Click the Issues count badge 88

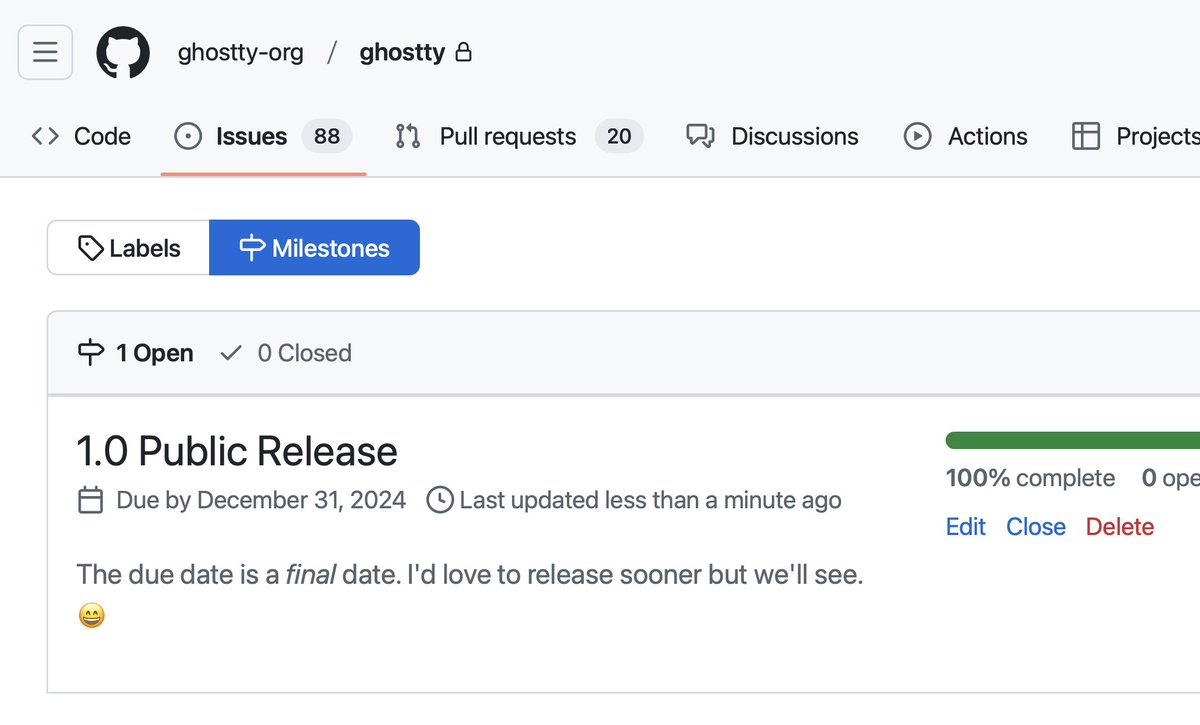pos(327,136)
